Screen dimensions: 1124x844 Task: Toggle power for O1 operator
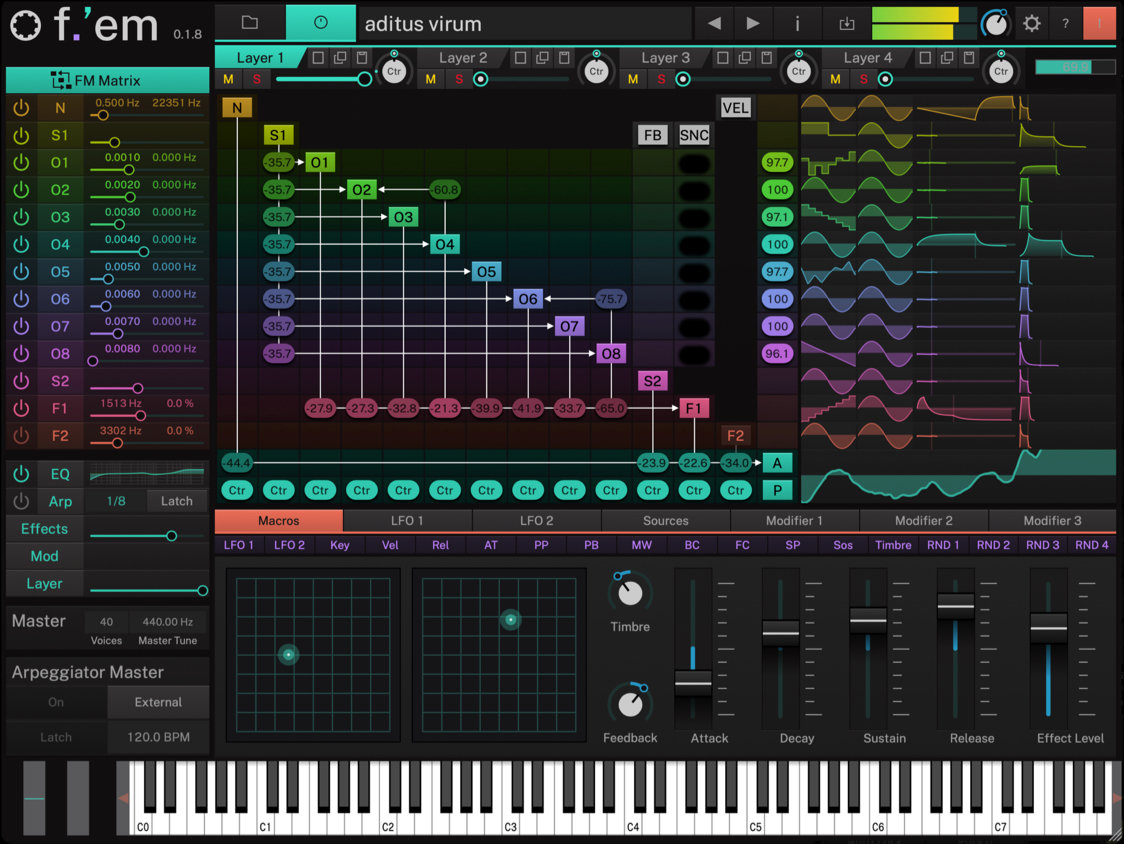point(21,163)
